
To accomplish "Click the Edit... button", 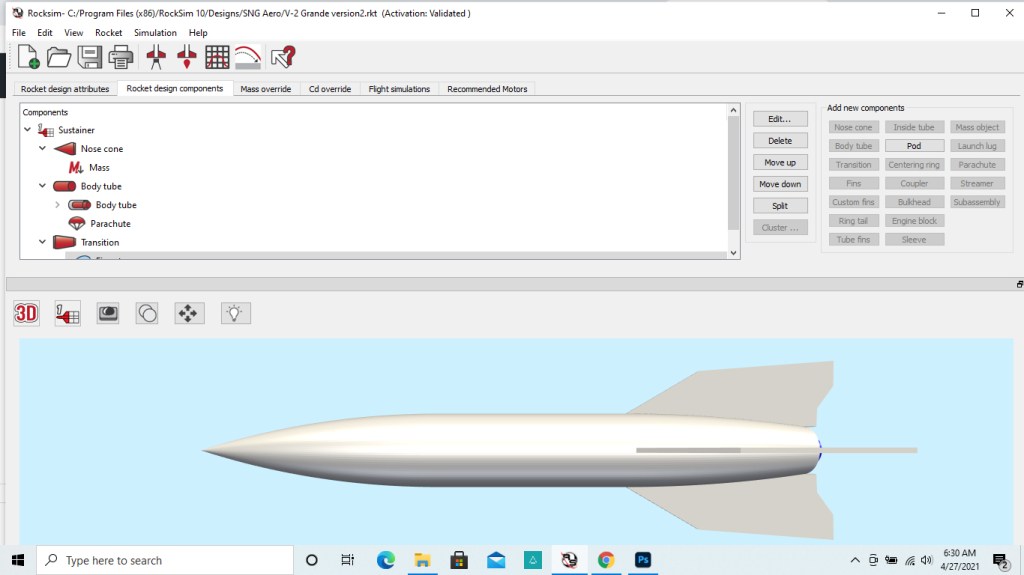I will (x=780, y=119).
